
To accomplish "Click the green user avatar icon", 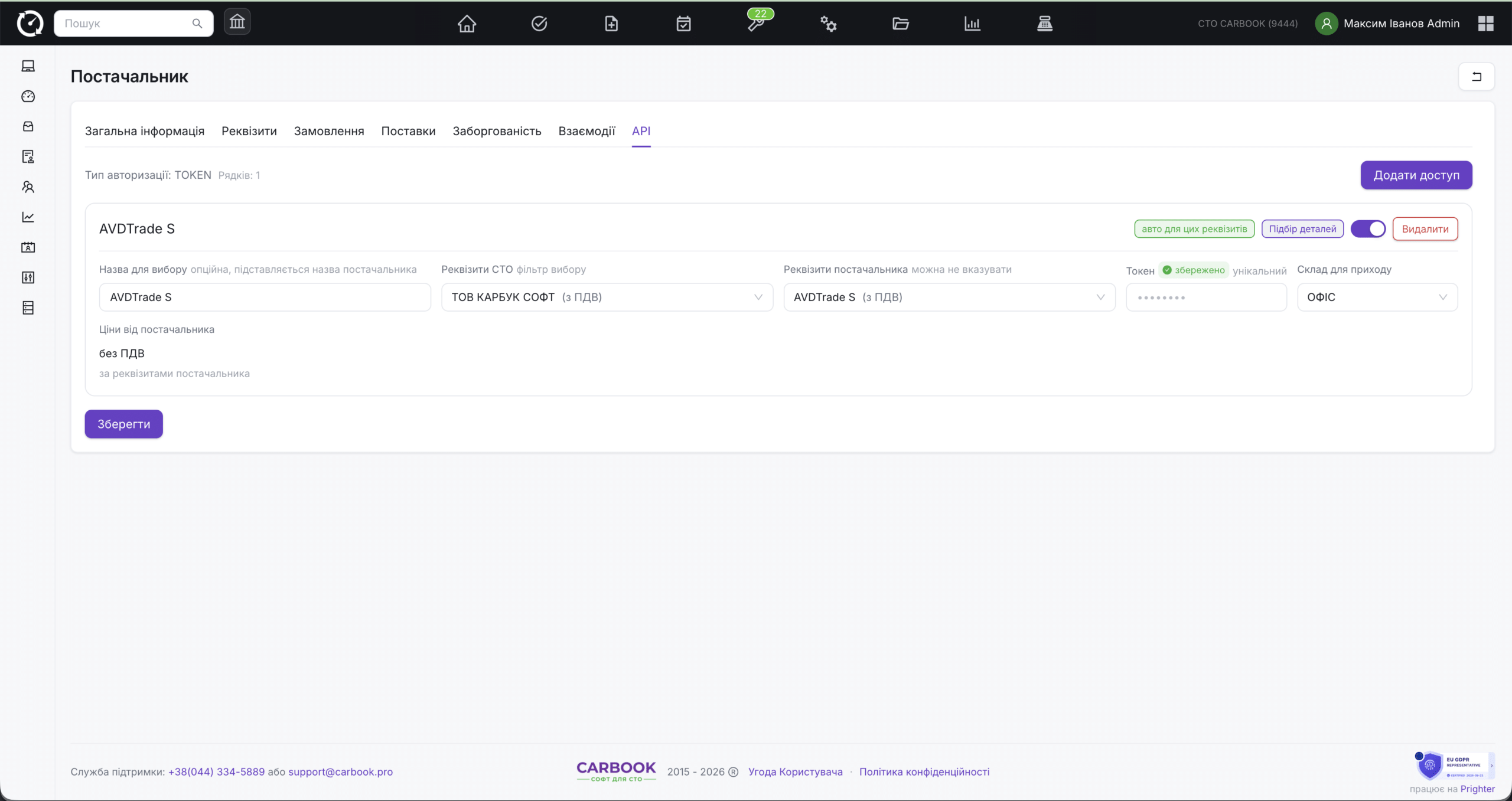I will (x=1327, y=24).
